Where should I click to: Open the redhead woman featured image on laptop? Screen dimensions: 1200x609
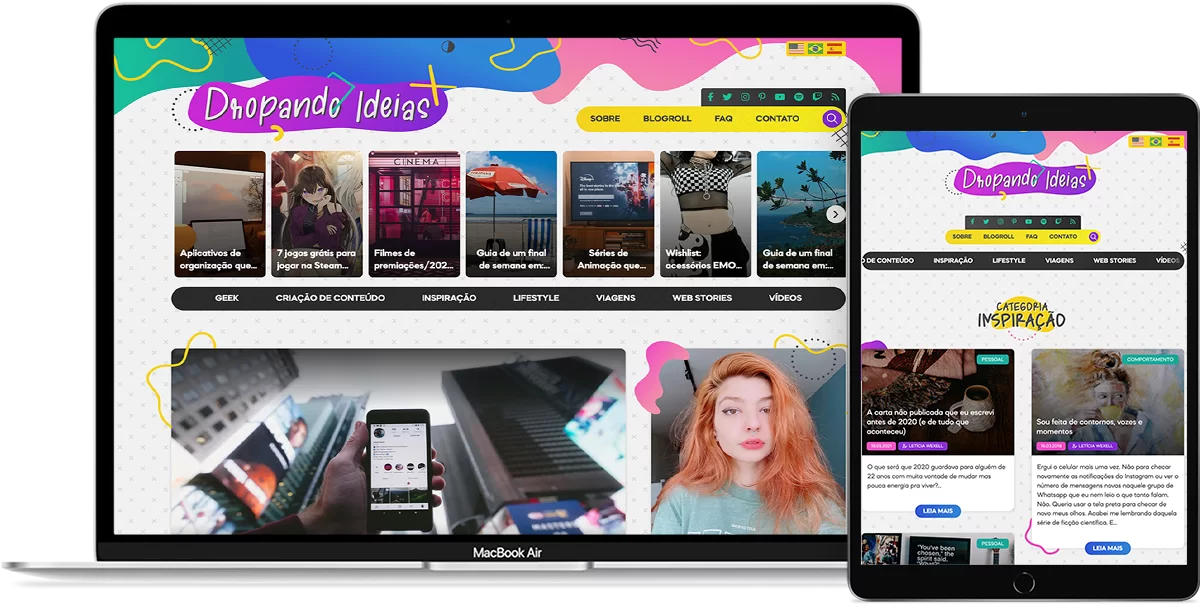pyautogui.click(x=748, y=441)
